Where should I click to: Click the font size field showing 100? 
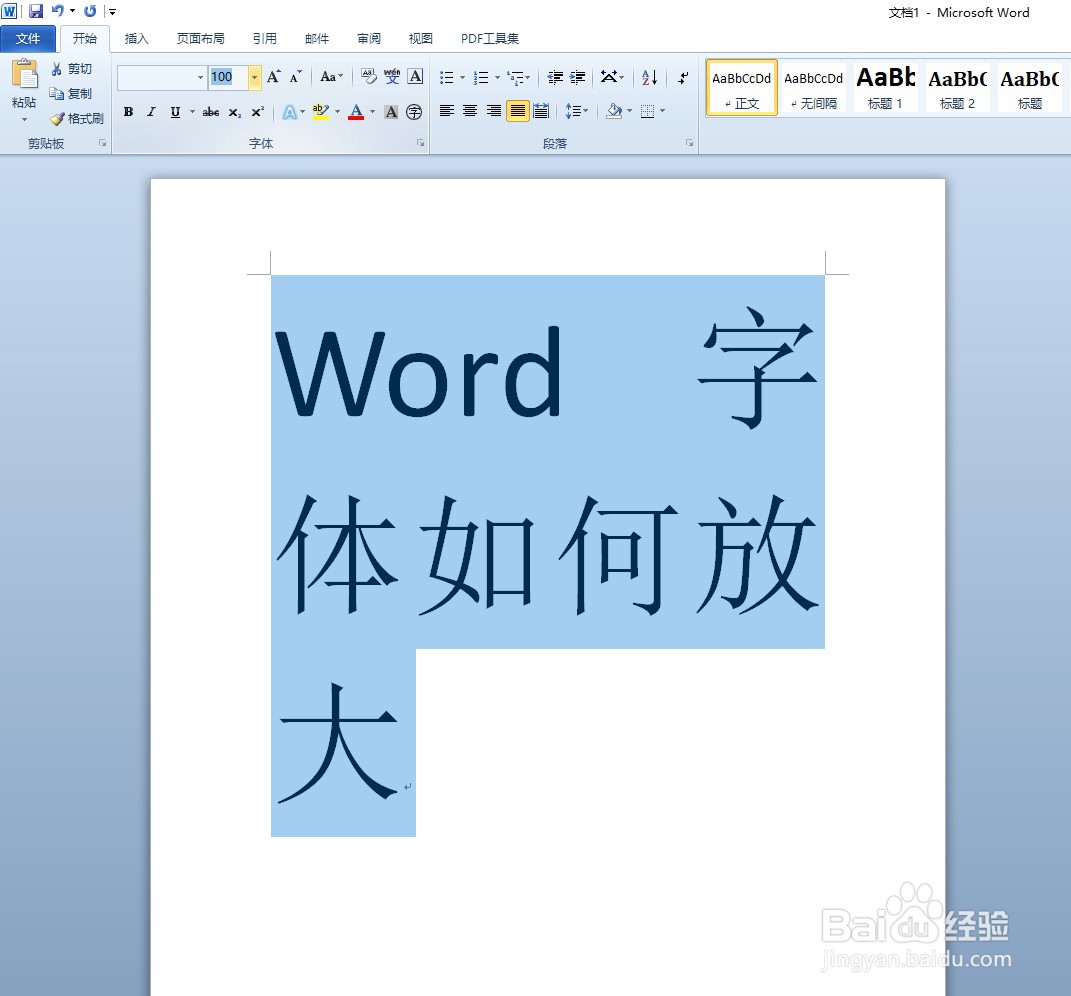pos(228,77)
